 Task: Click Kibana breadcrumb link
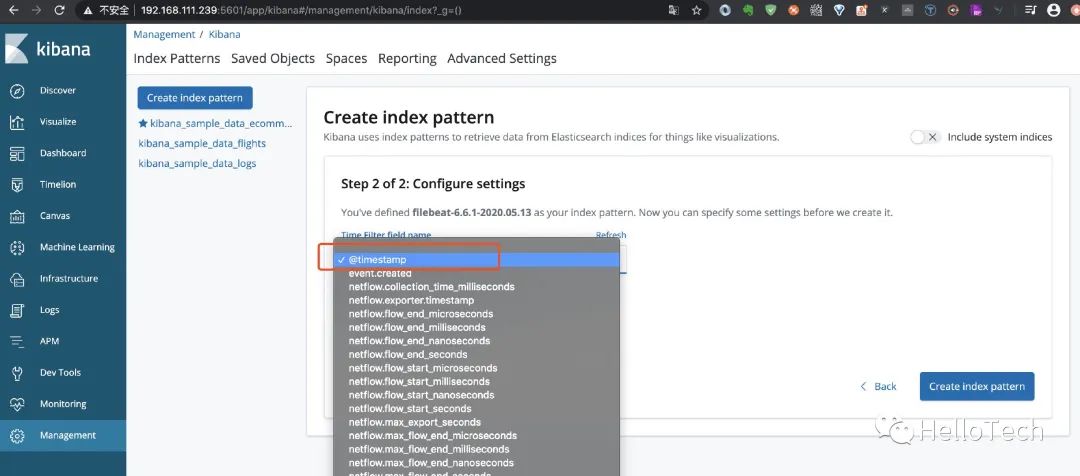pyautogui.click(x=225, y=34)
